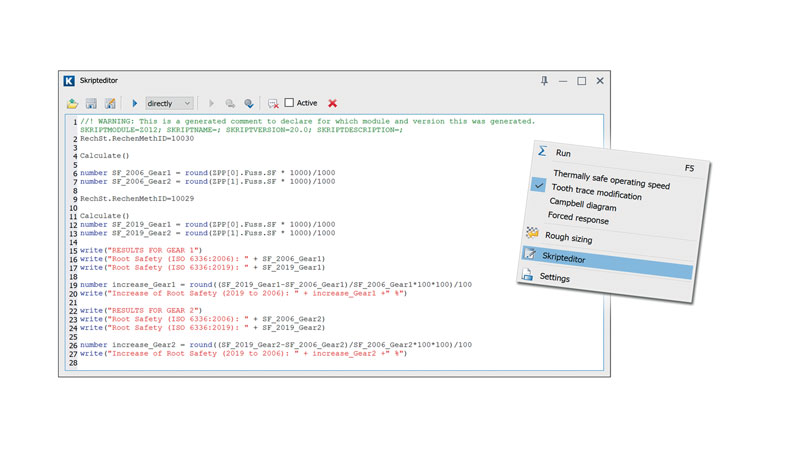Click the 'Calculate()' text on line 4
Viewport: 800px width, 450px height.
(x=105, y=156)
